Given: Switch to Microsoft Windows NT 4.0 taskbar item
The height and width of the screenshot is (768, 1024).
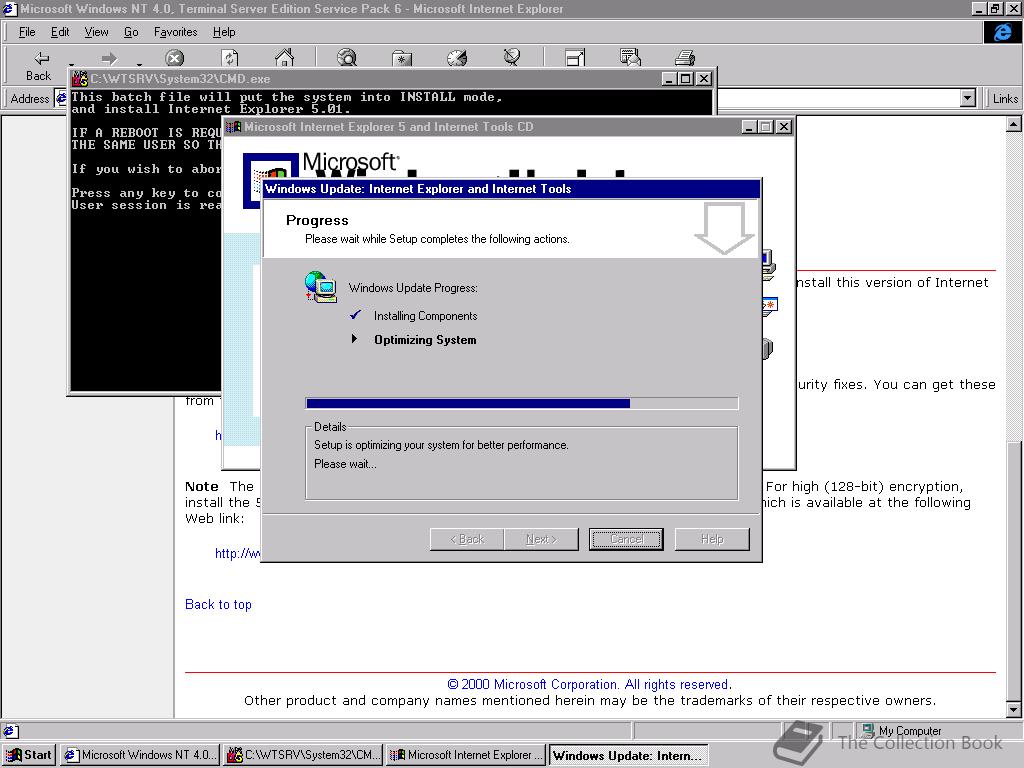Looking at the screenshot, I should click(140, 755).
